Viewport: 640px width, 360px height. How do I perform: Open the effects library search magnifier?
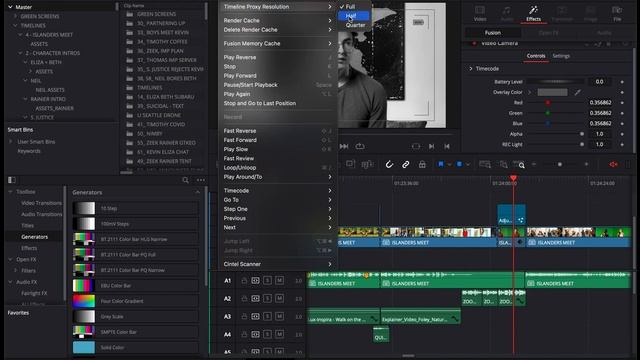[185, 180]
